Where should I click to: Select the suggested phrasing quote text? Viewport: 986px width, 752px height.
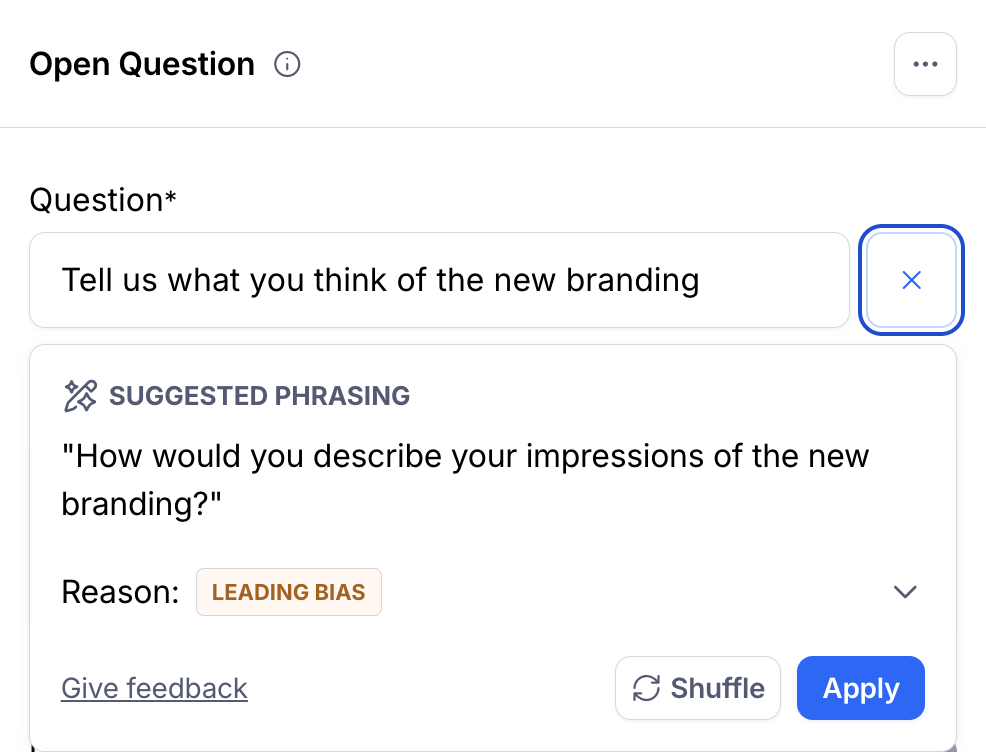(x=465, y=480)
